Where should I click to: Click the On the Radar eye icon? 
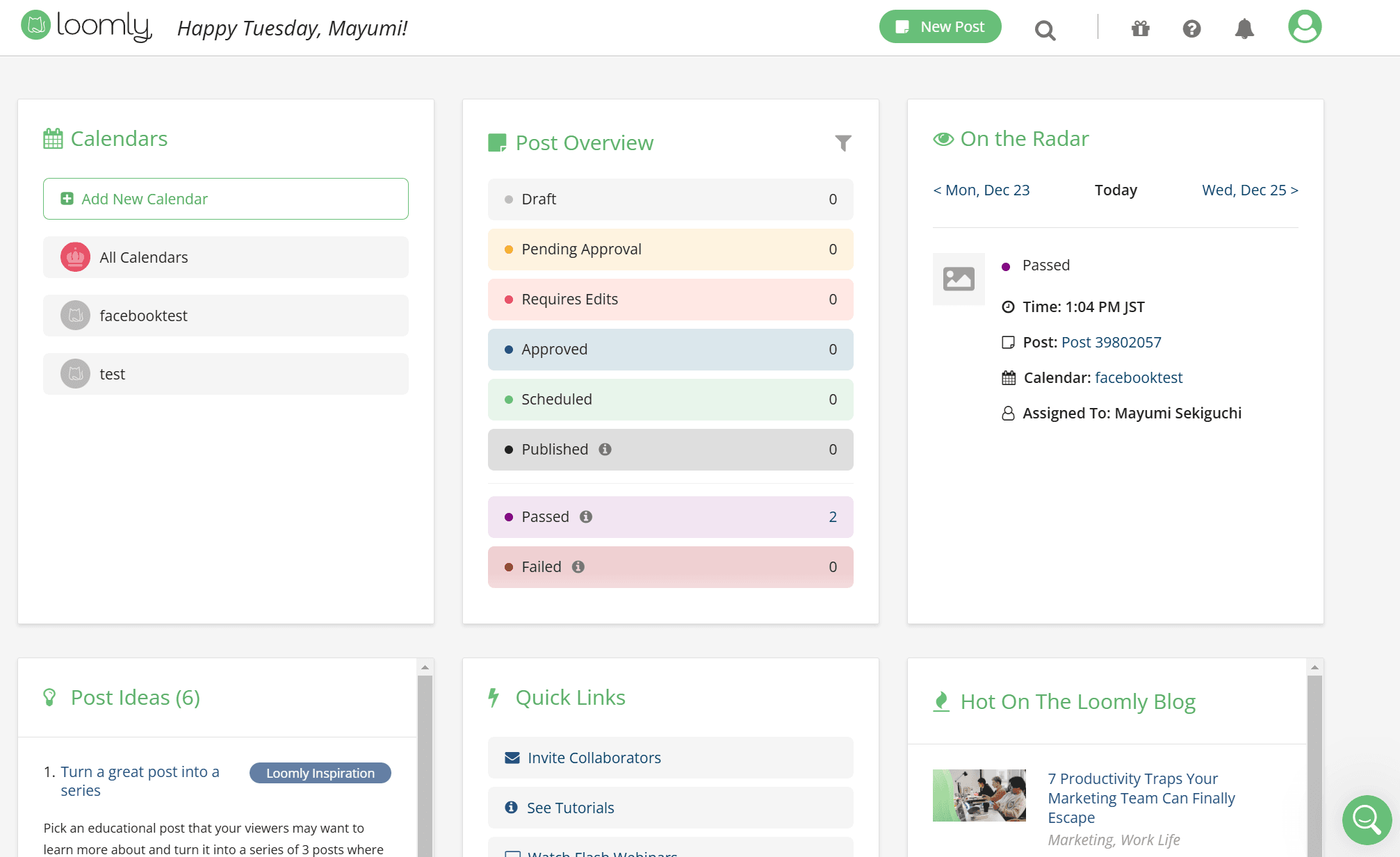(943, 139)
